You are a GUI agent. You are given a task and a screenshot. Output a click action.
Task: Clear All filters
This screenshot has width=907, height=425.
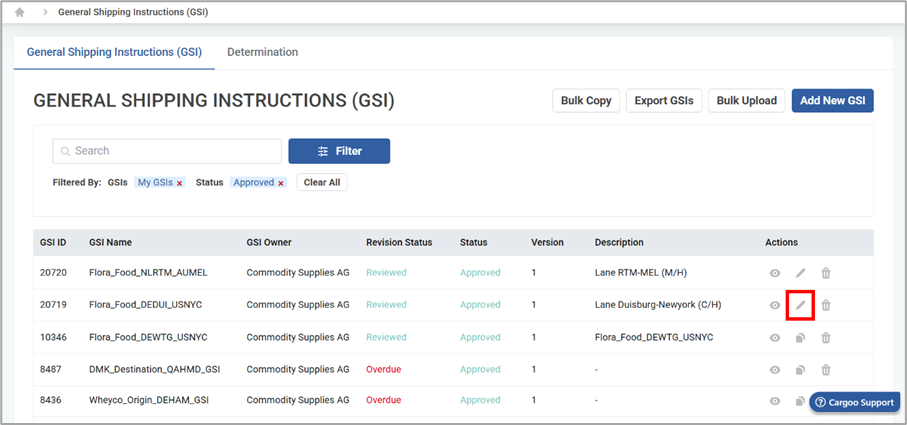pos(322,182)
